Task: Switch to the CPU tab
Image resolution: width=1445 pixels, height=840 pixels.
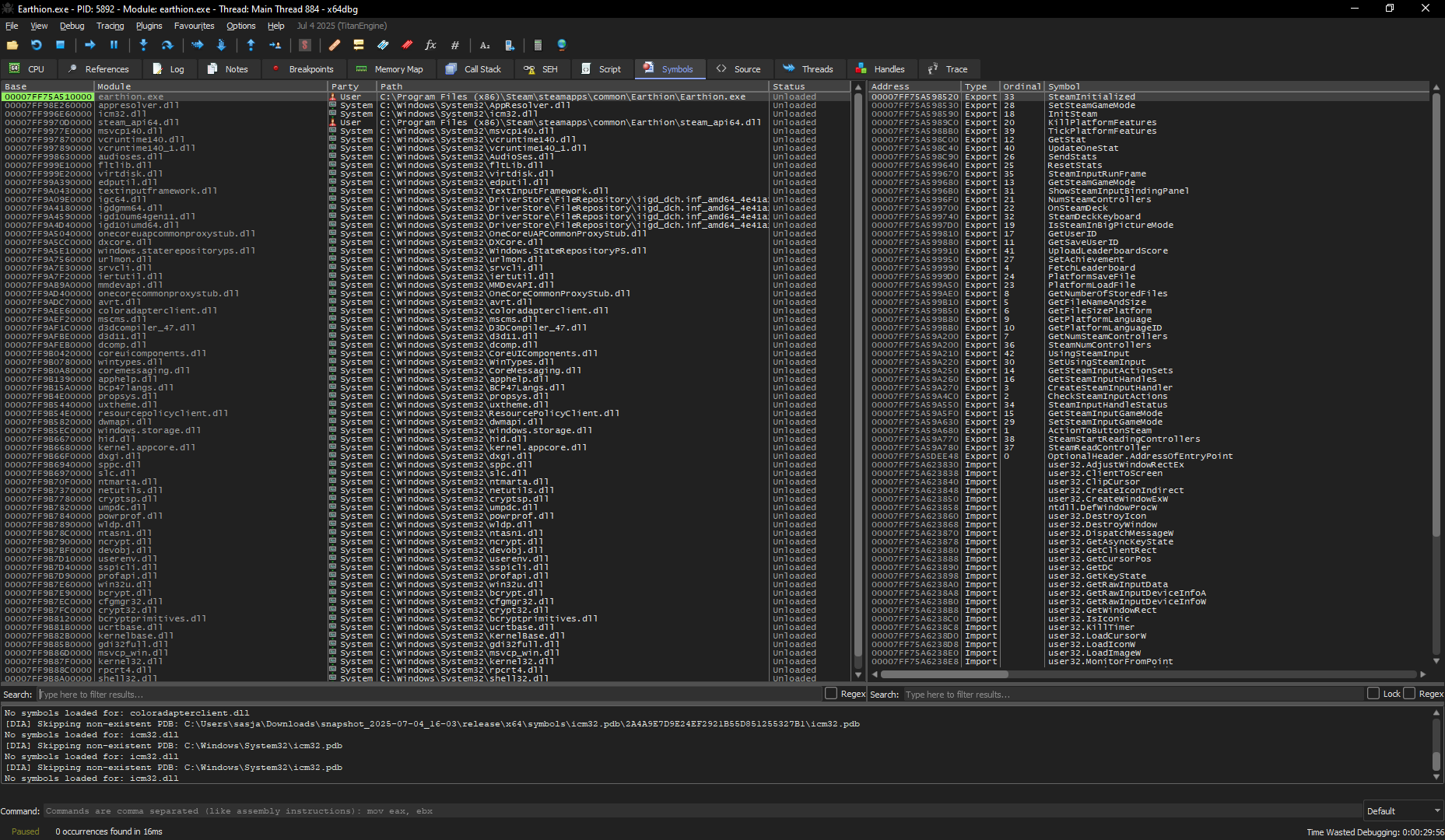Action: 27,69
